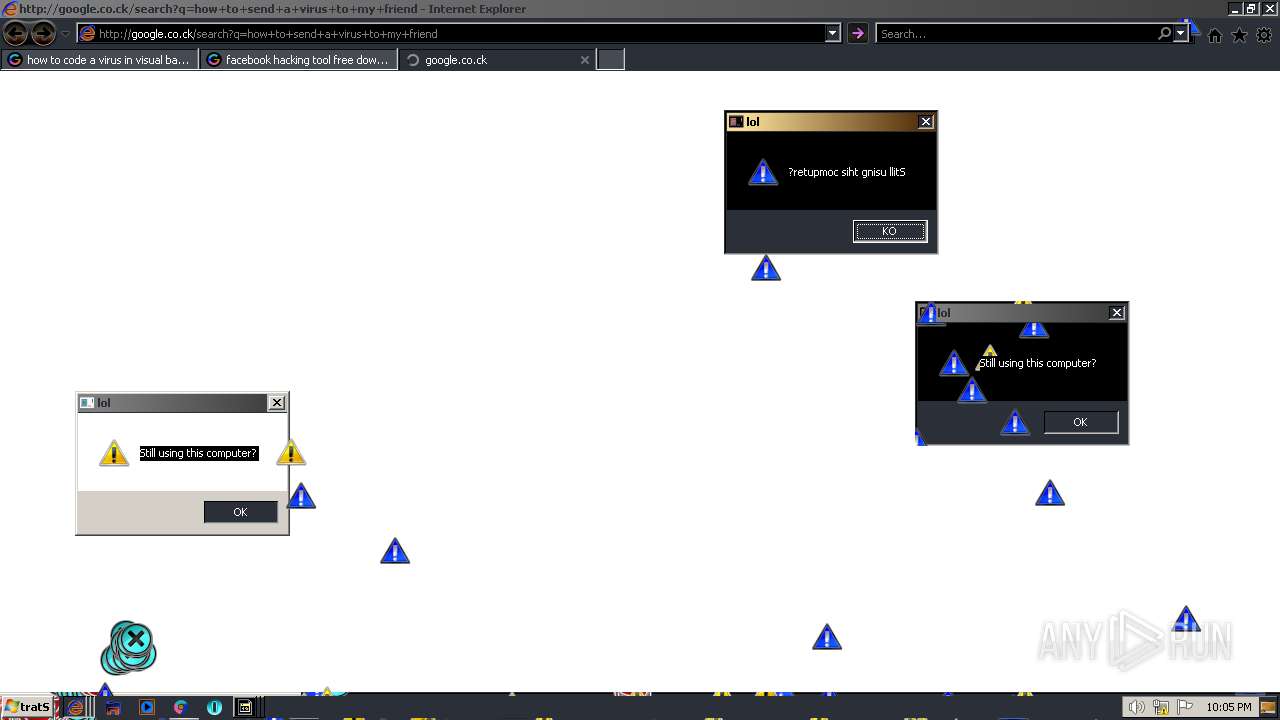Click the left lol dialog title bar icon
This screenshot has width=1280, height=720.
tap(87, 403)
